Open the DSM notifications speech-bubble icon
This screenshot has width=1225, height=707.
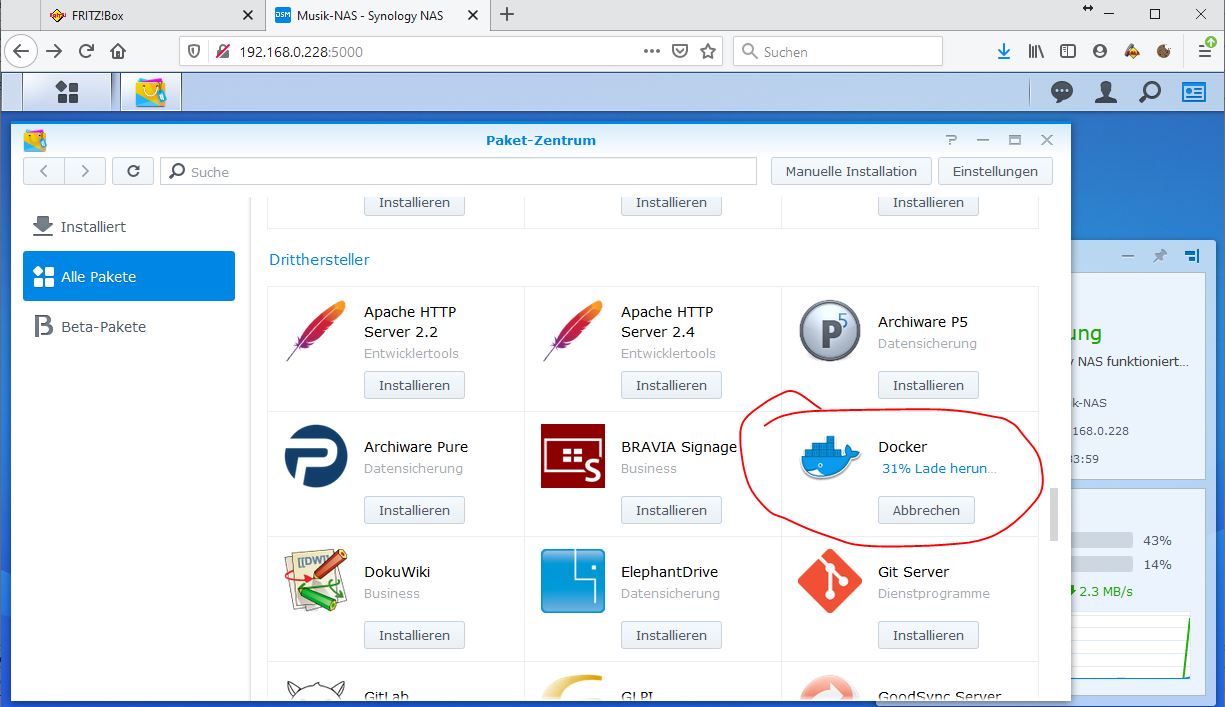coord(1061,91)
